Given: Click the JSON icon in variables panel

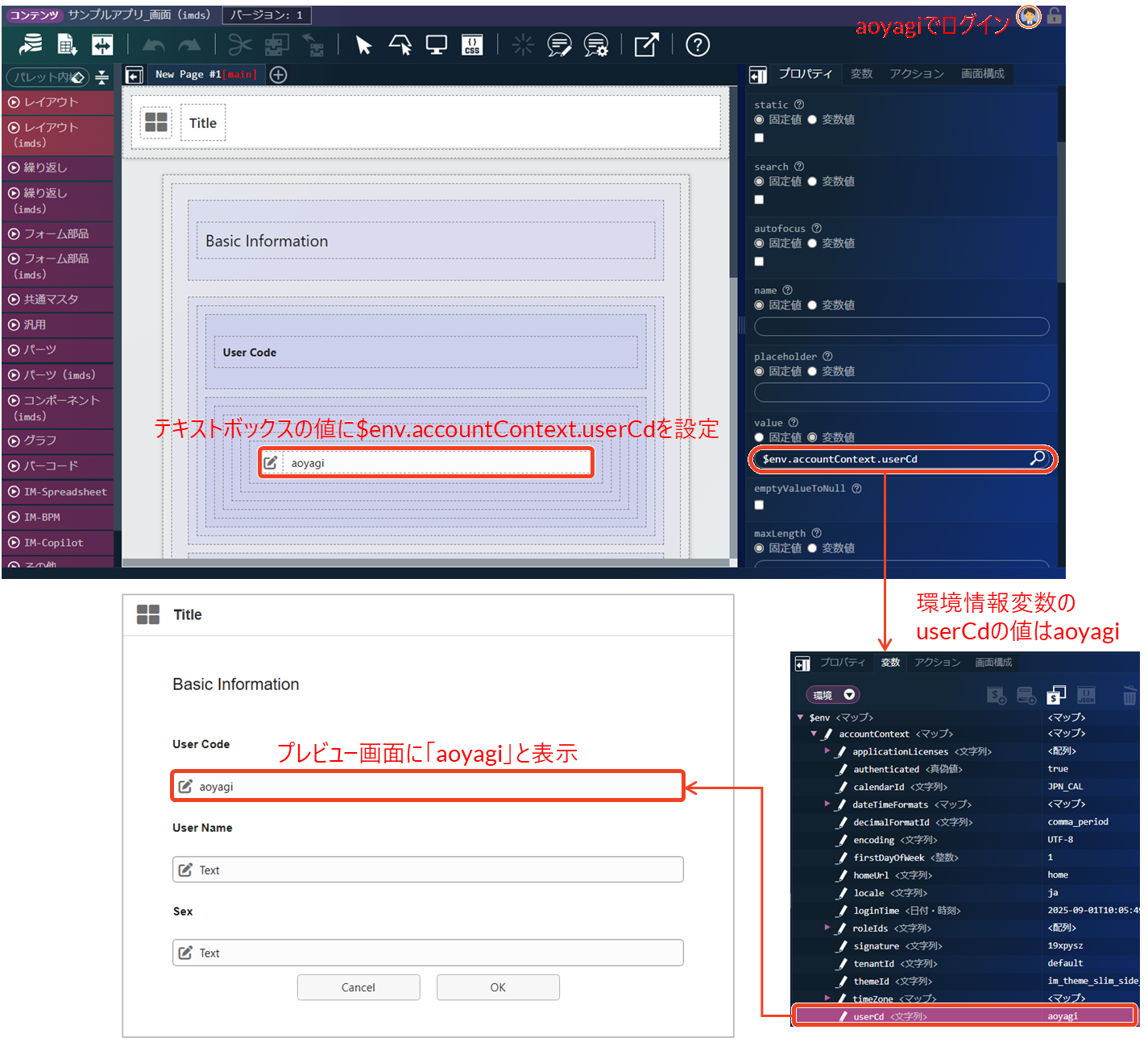Looking at the screenshot, I should tap(1086, 695).
